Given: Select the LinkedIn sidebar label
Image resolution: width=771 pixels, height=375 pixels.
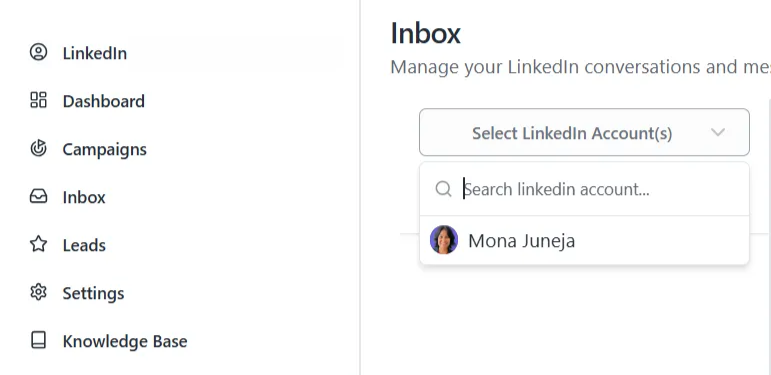Looking at the screenshot, I should point(95,53).
